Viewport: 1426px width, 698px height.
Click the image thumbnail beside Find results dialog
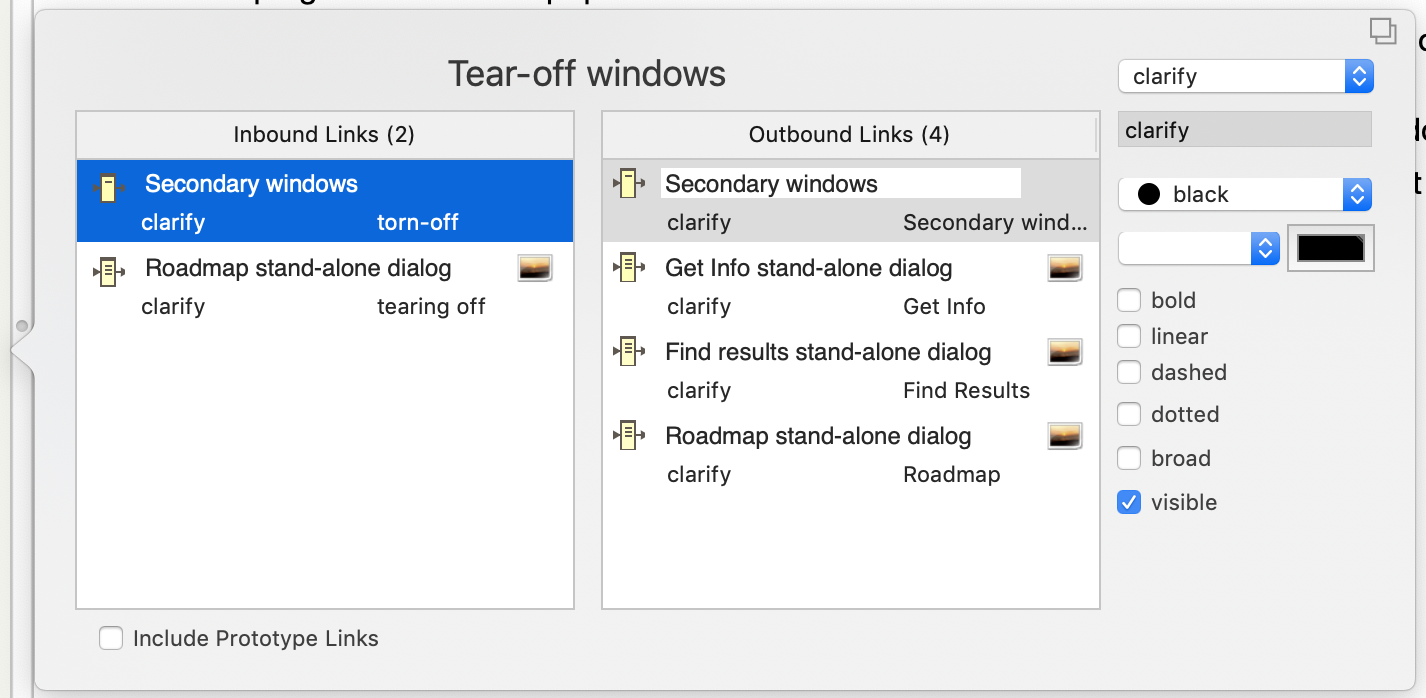[x=1065, y=351]
